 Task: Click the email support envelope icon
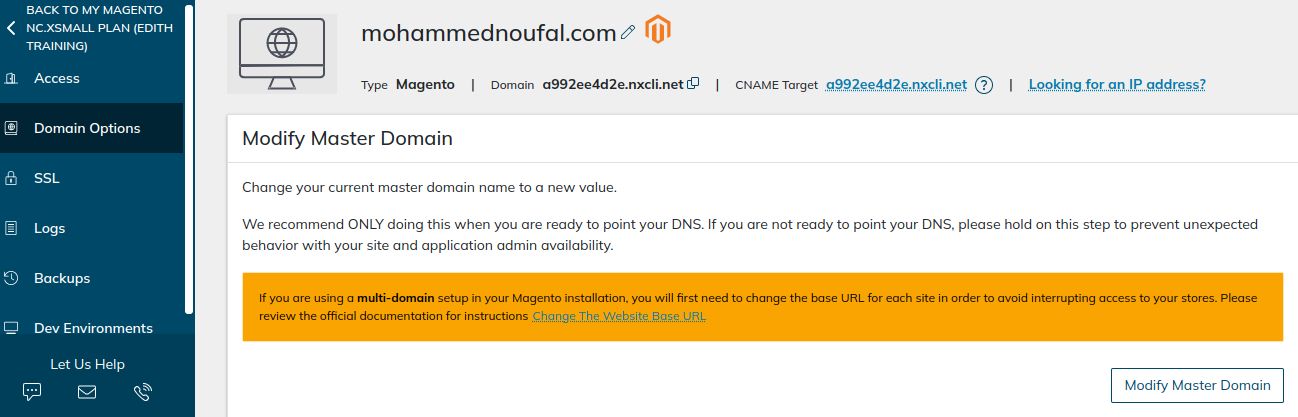[87, 392]
